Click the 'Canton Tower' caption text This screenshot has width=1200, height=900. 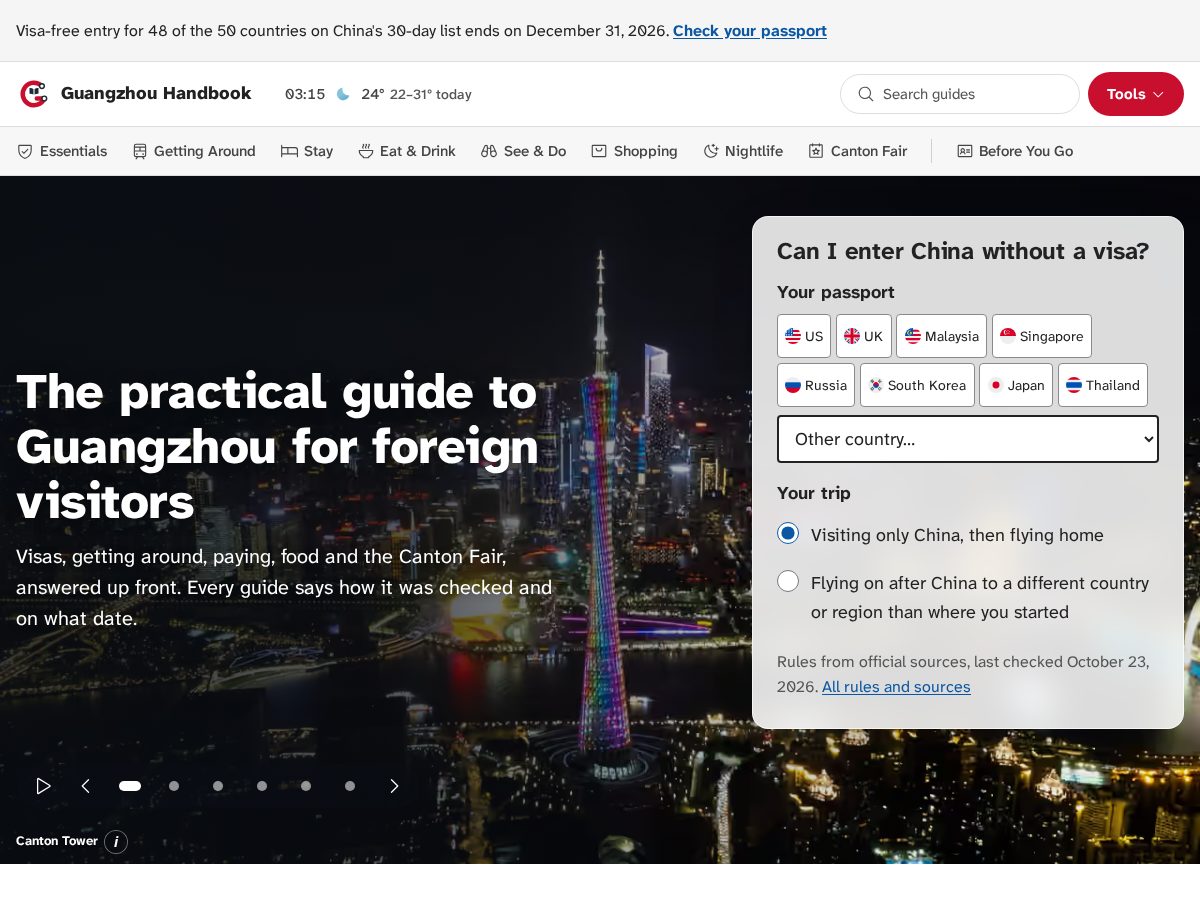57,841
